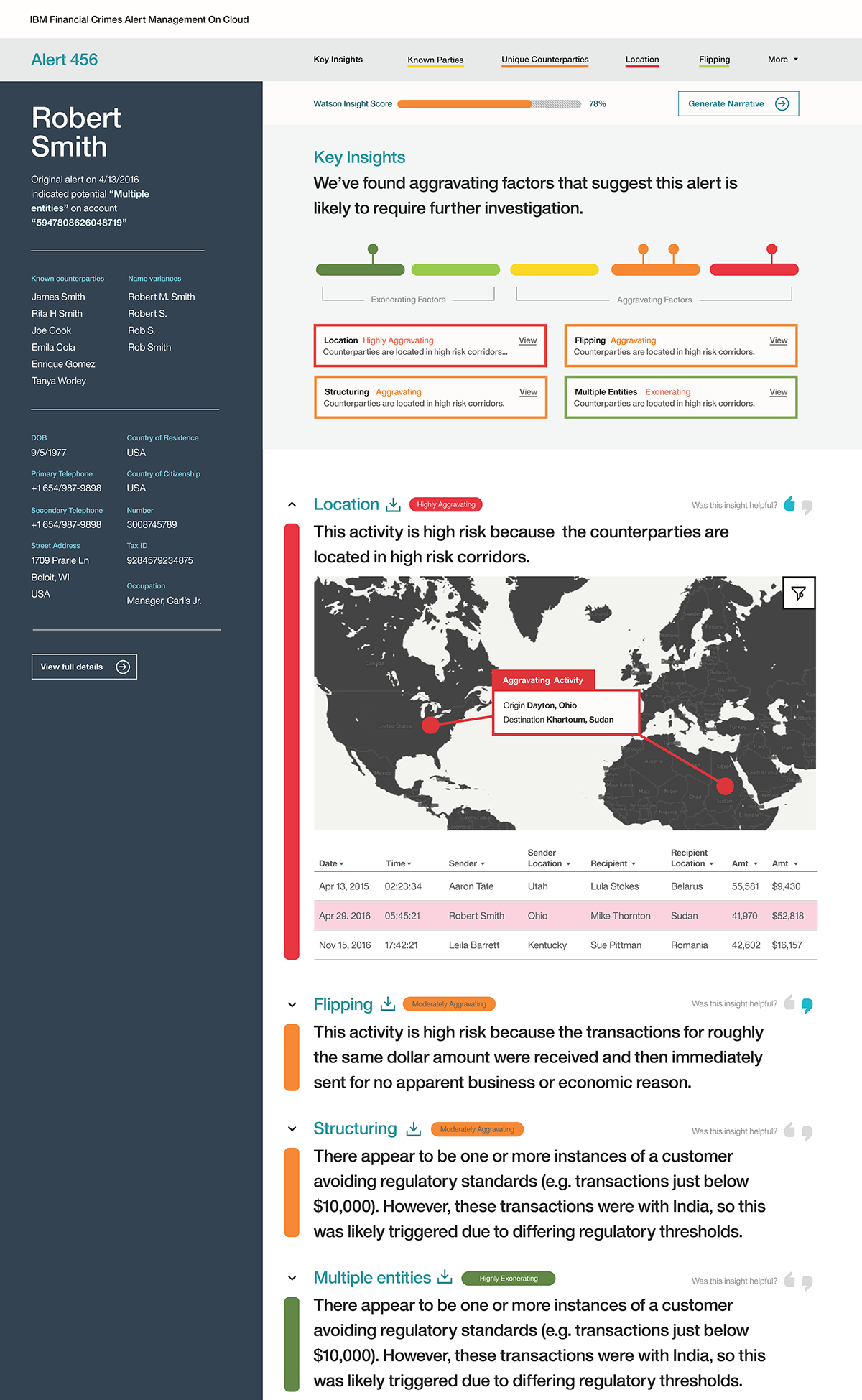The height and width of the screenshot is (1400, 862).
Task: Switch to Unique Counterparties tab
Action: coord(544,60)
